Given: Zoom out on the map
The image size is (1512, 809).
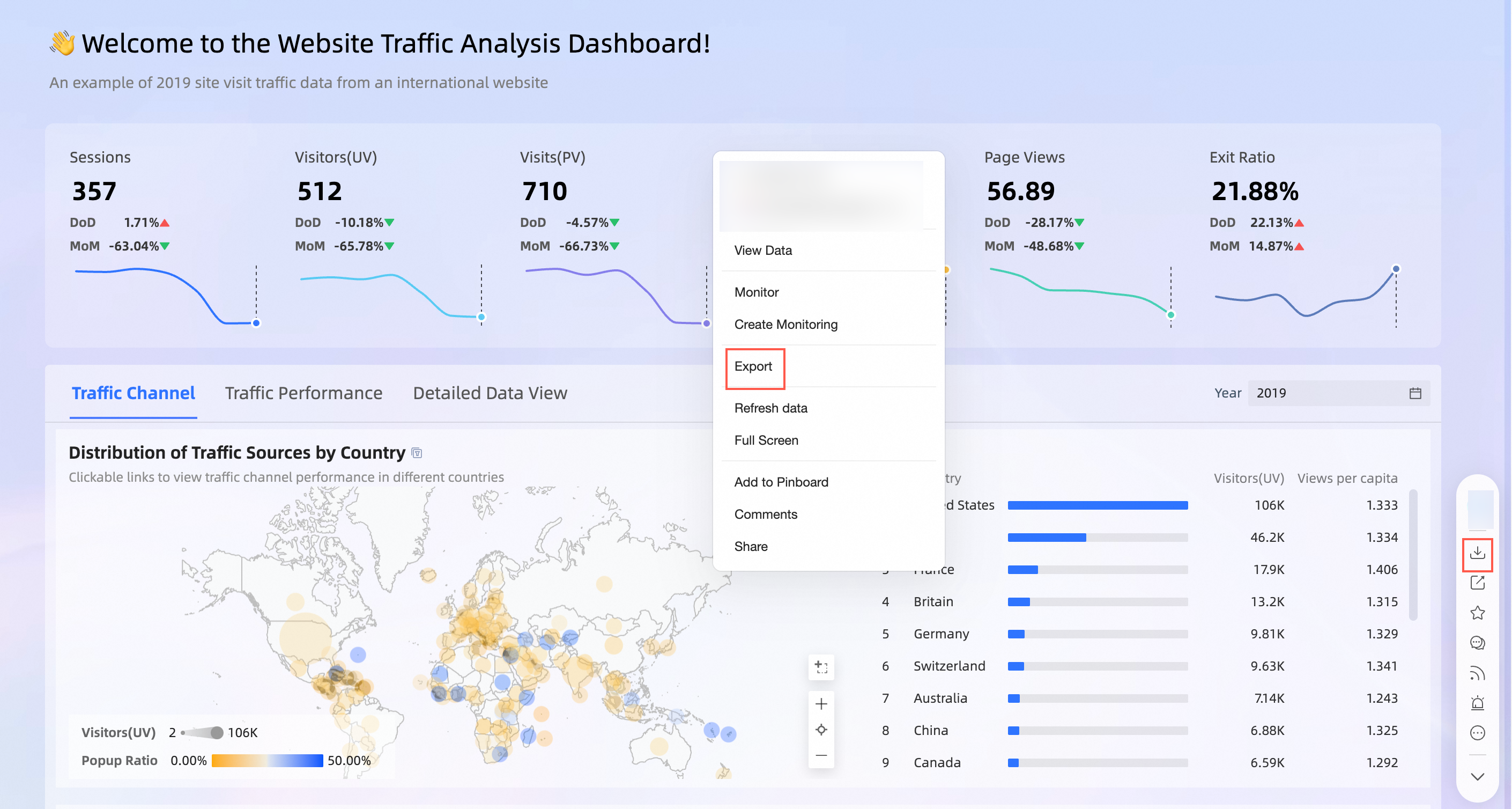Looking at the screenshot, I should 820,755.
